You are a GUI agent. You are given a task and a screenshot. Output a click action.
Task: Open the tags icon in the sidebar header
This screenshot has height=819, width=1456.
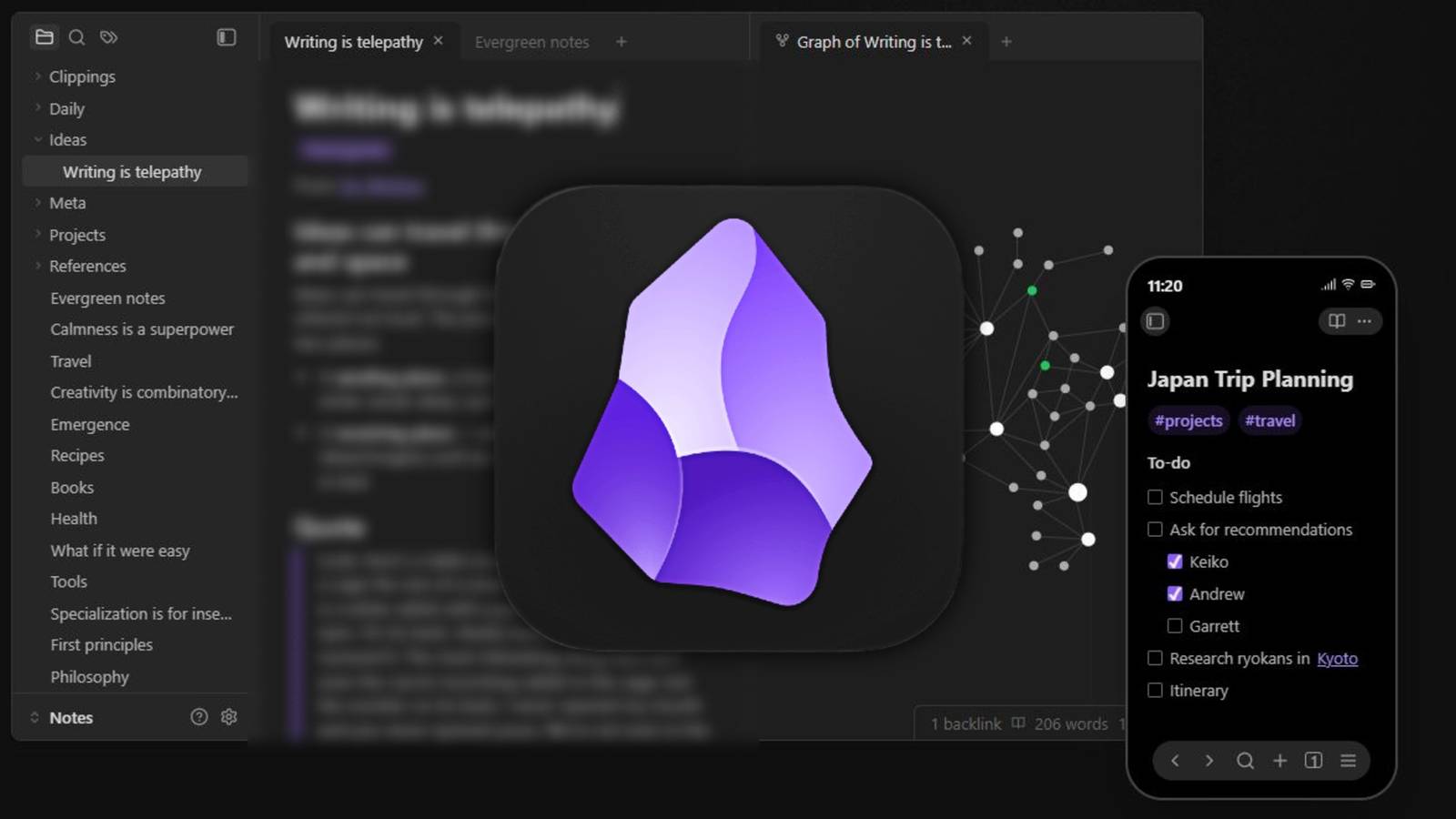click(109, 37)
